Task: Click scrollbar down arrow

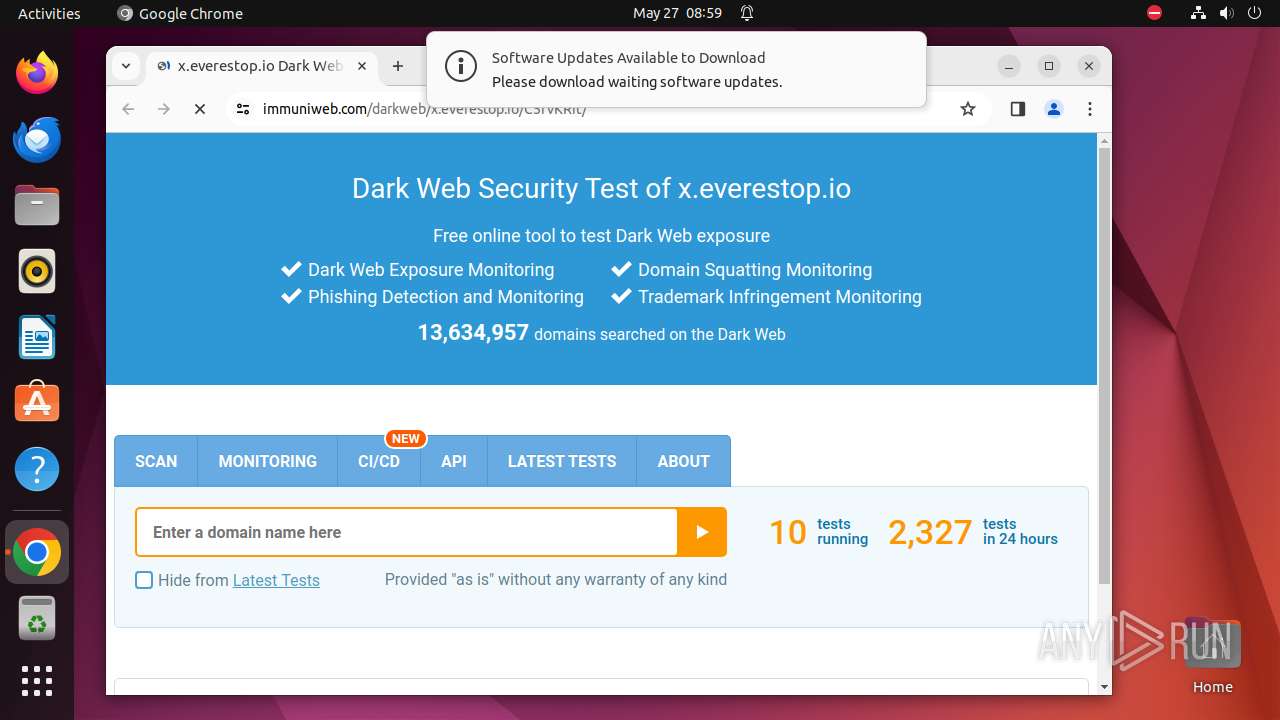Action: coord(1104,687)
